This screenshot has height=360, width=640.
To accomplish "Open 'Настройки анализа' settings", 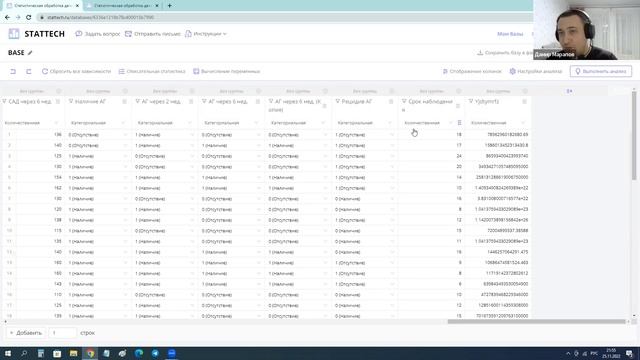I will [536, 71].
